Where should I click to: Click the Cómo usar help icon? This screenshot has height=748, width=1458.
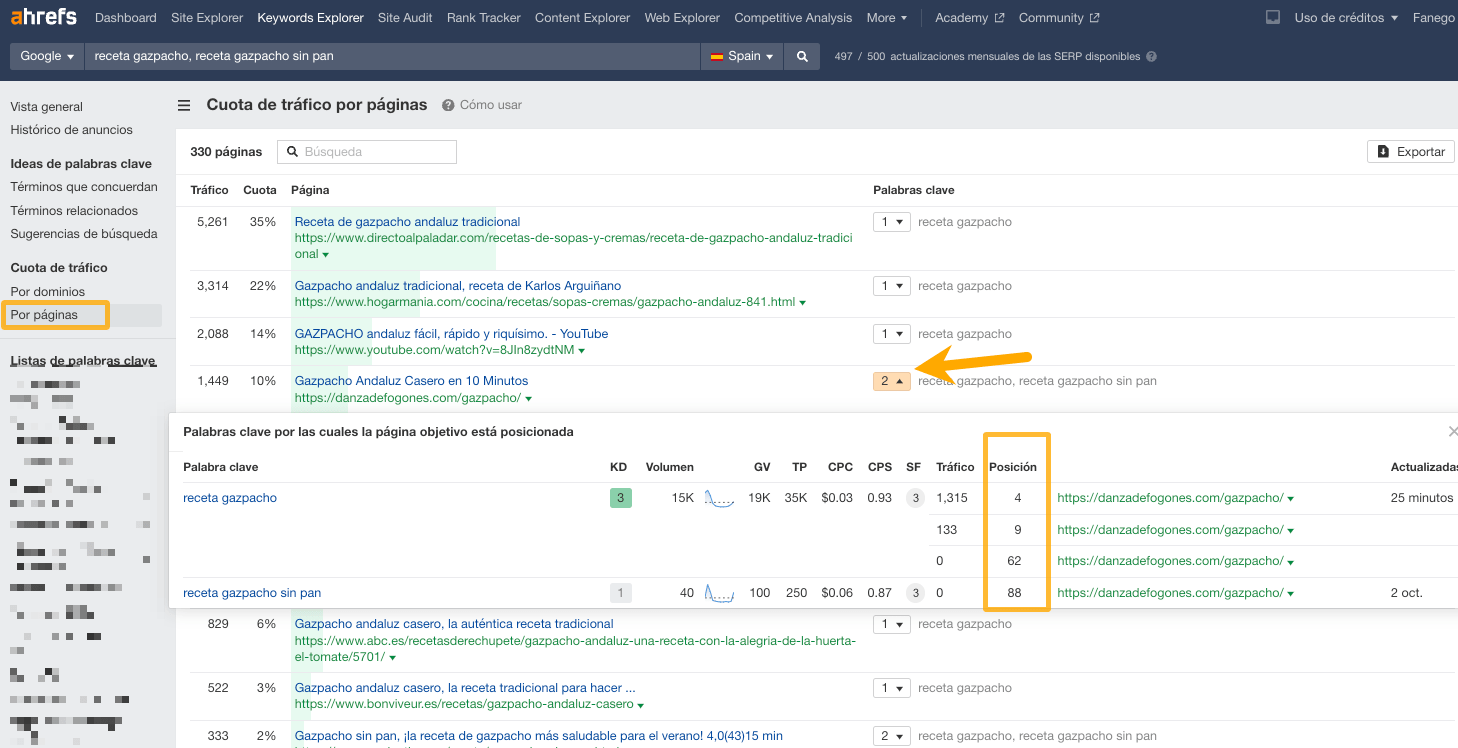coord(449,105)
